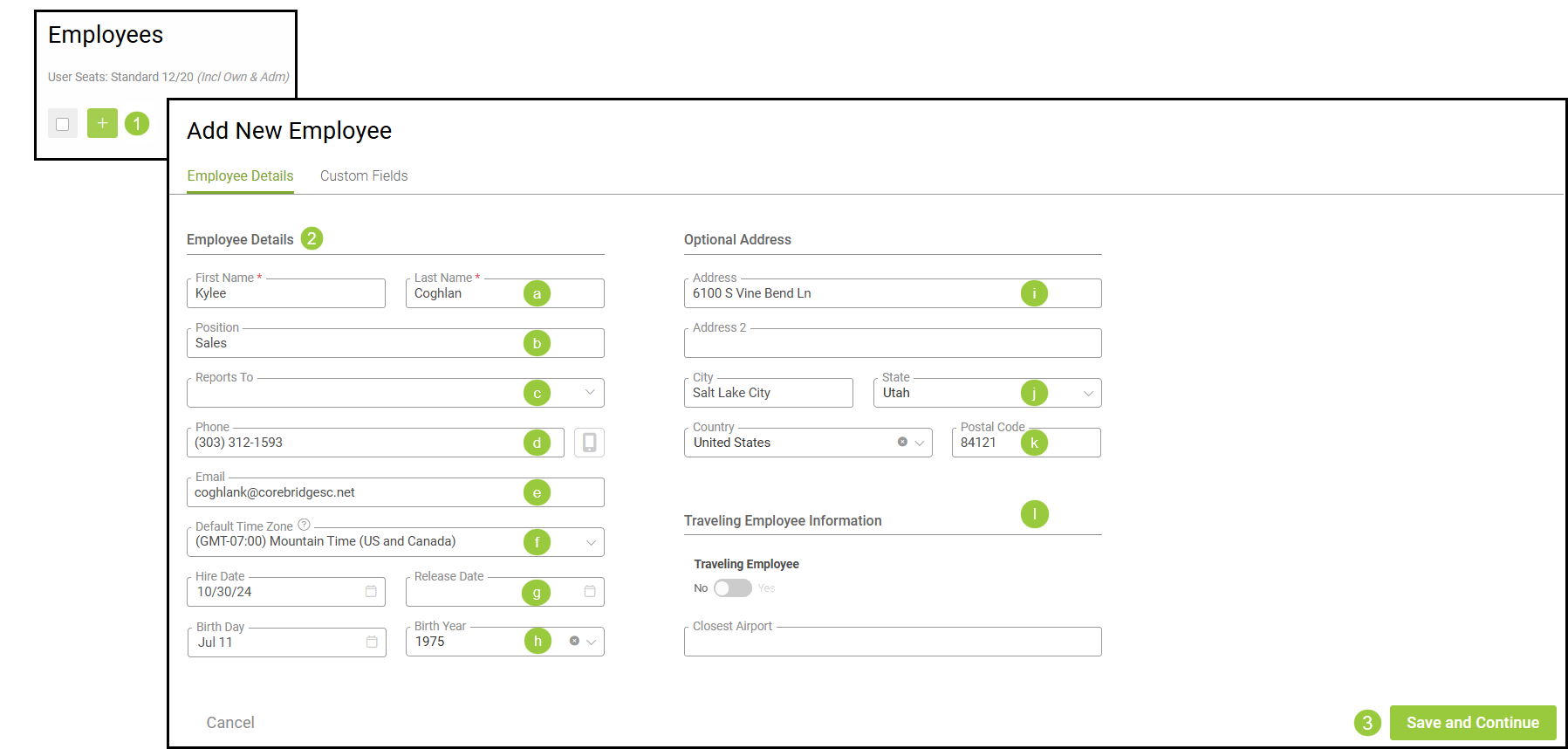The width and height of the screenshot is (1568, 749).
Task: Click the Add New Employee title
Action: [x=289, y=131]
